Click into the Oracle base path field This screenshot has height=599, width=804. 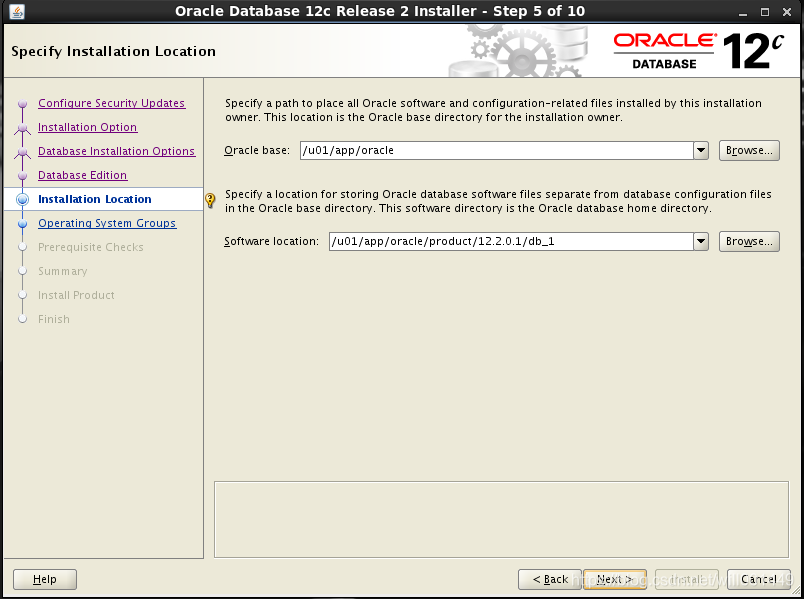pos(496,150)
